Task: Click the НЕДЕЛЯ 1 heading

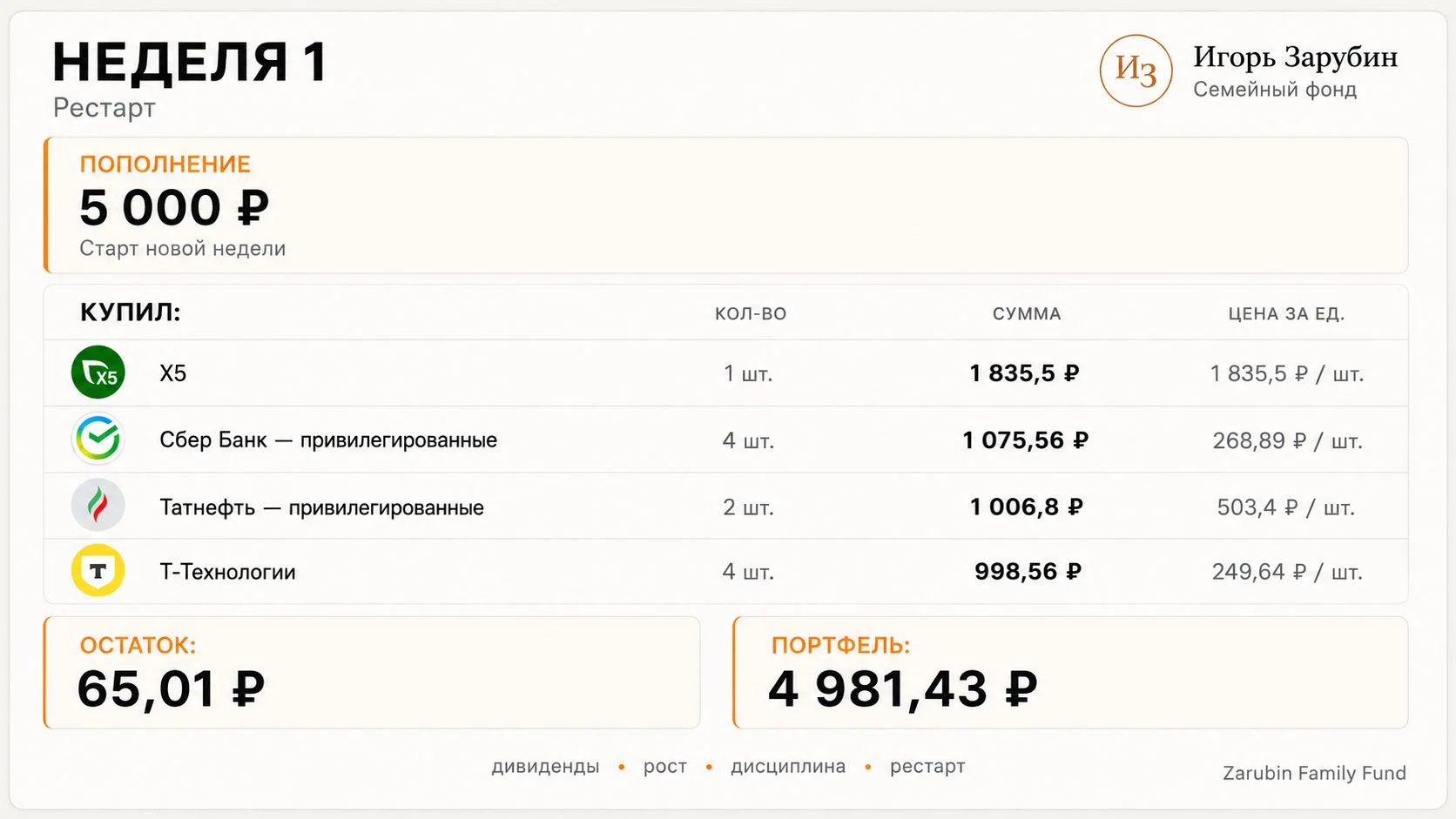Action: pos(190,63)
